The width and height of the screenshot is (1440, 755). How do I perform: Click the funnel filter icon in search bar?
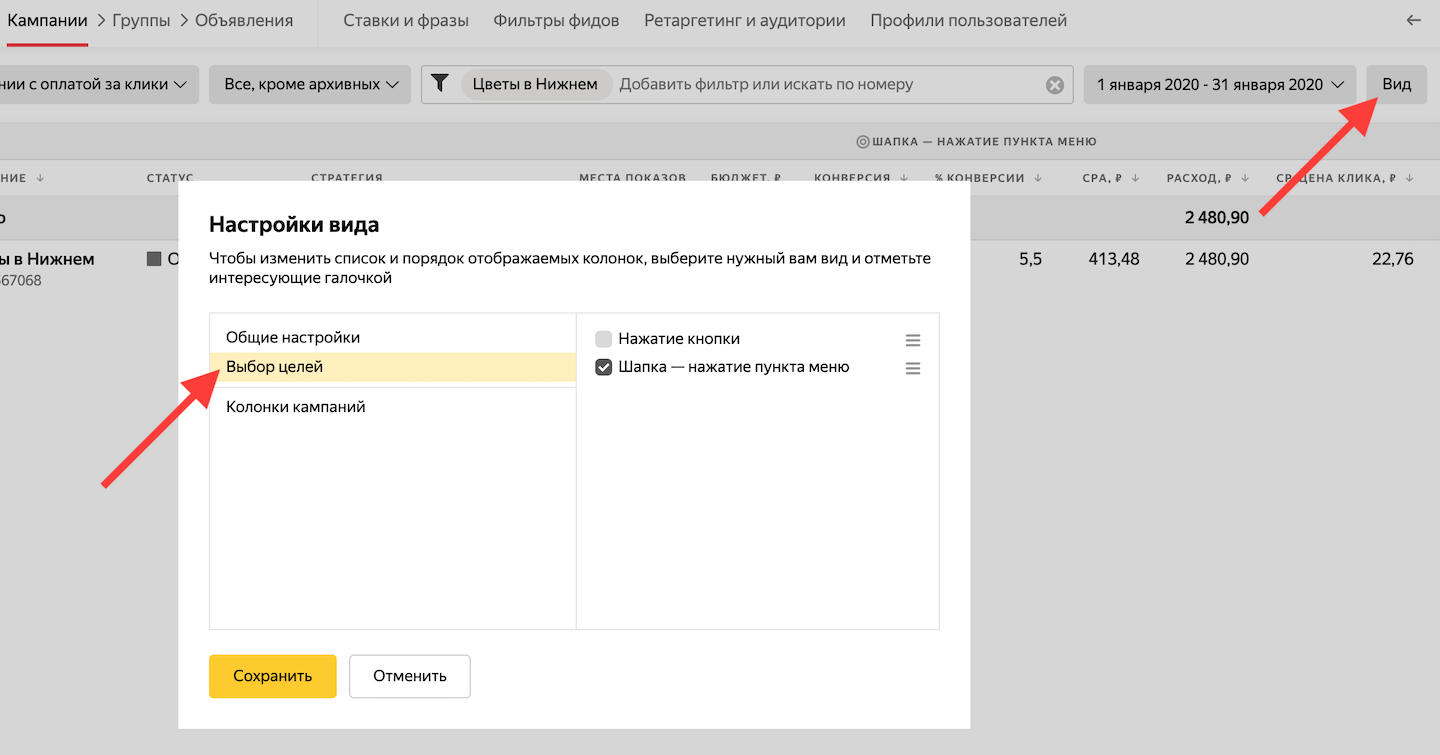click(x=439, y=84)
